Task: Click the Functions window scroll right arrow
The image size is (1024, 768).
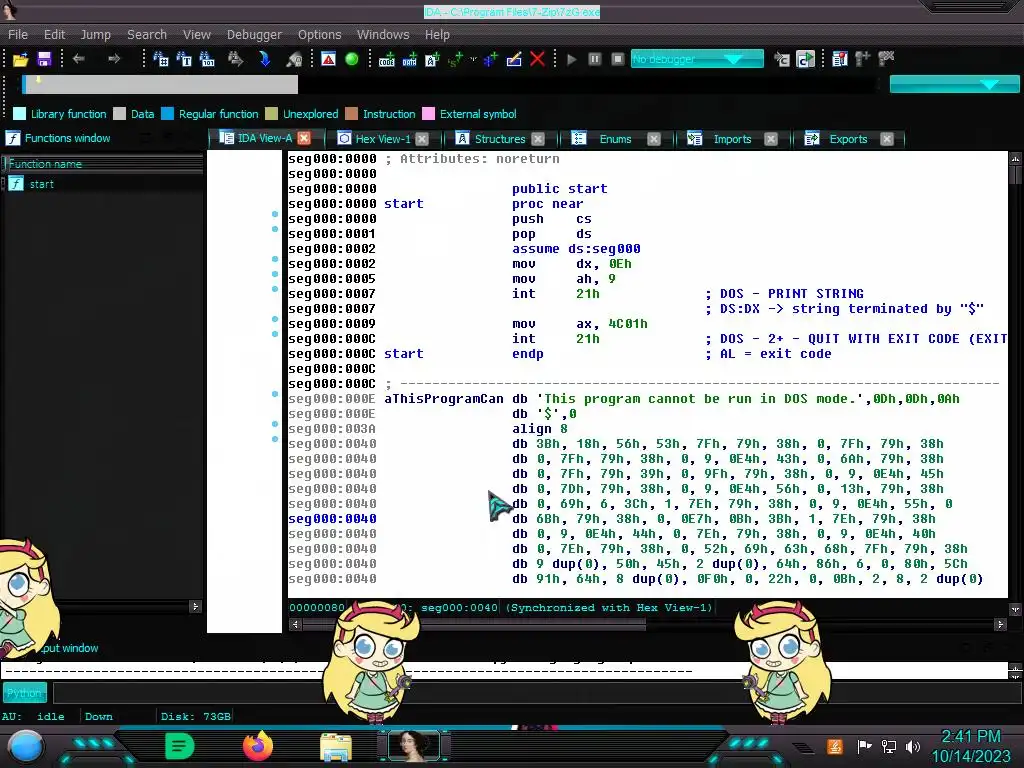Action: tap(195, 607)
